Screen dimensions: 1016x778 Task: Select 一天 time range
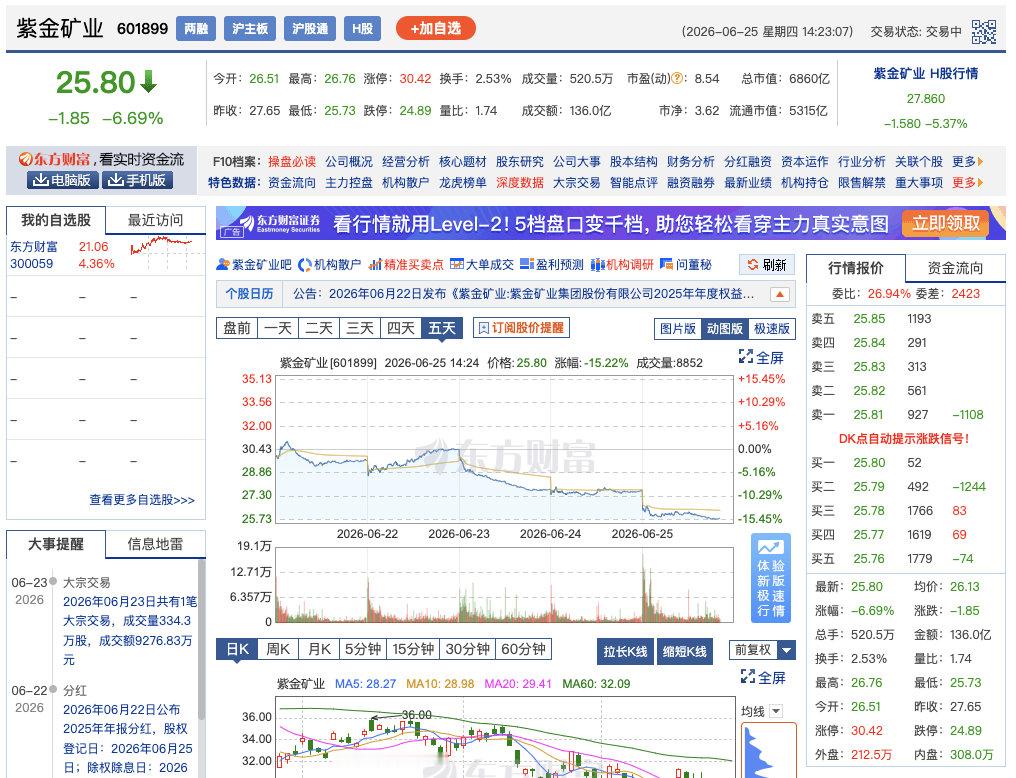click(x=278, y=328)
